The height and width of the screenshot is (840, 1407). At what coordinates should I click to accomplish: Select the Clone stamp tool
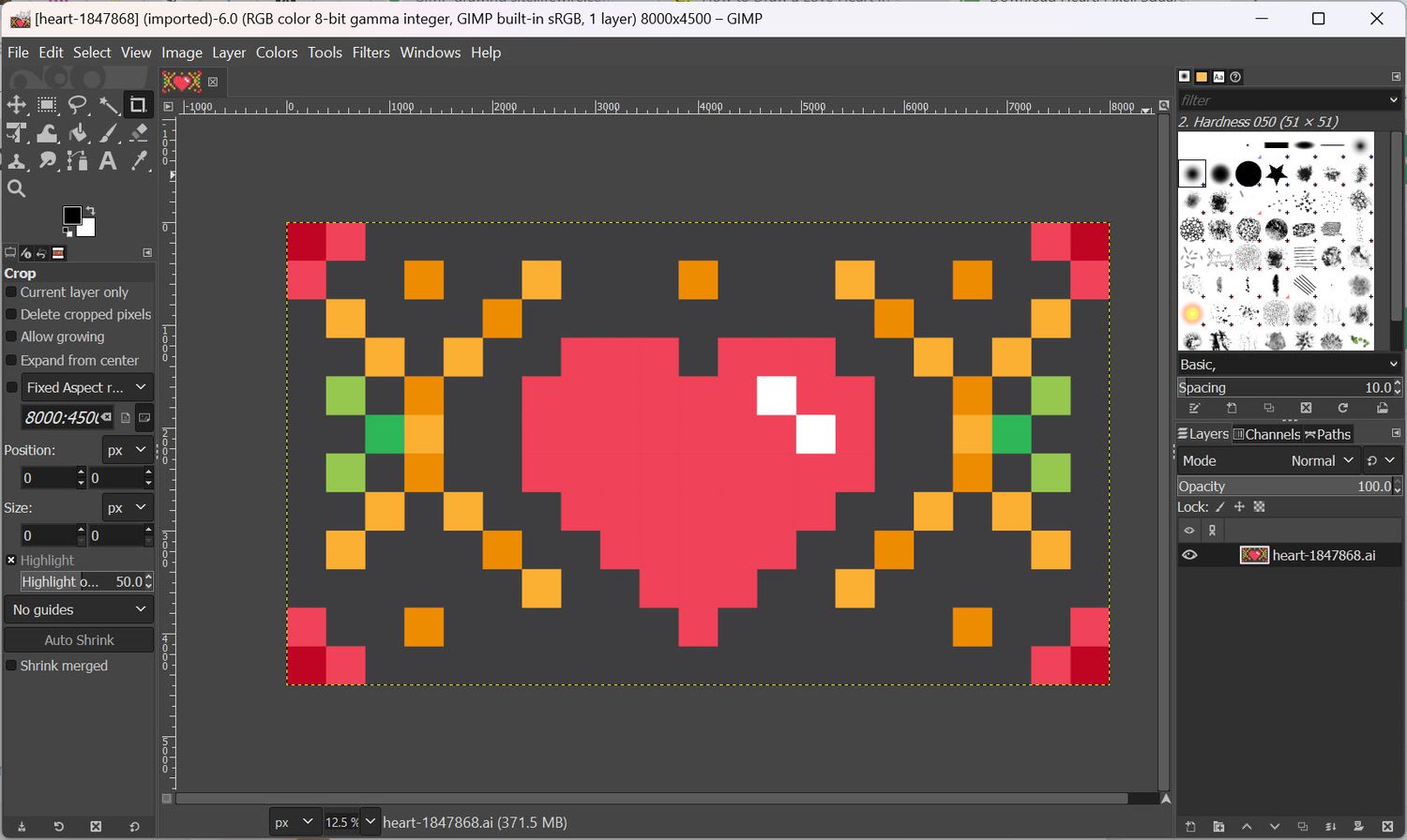pos(17,161)
